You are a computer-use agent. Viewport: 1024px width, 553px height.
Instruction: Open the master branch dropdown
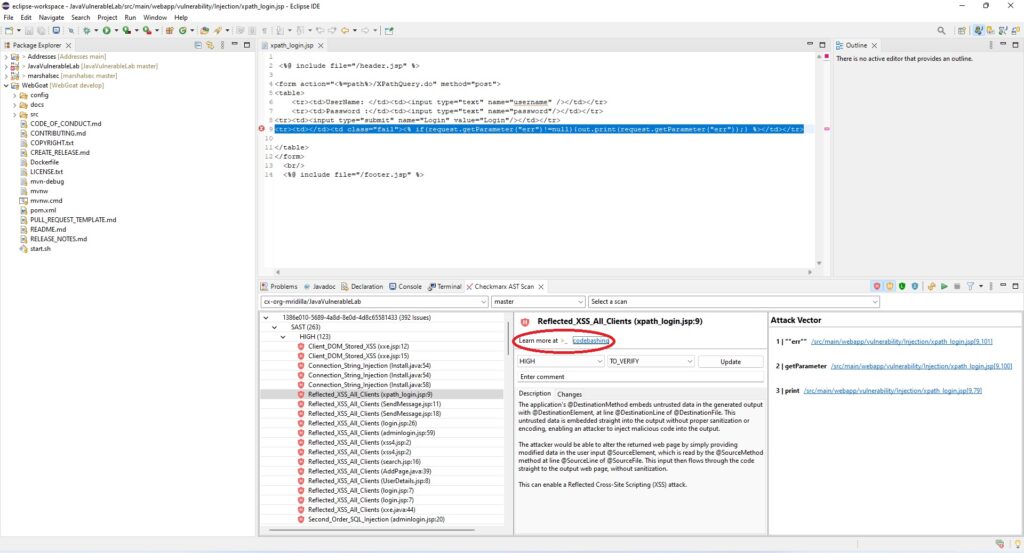pyautogui.click(x=537, y=301)
